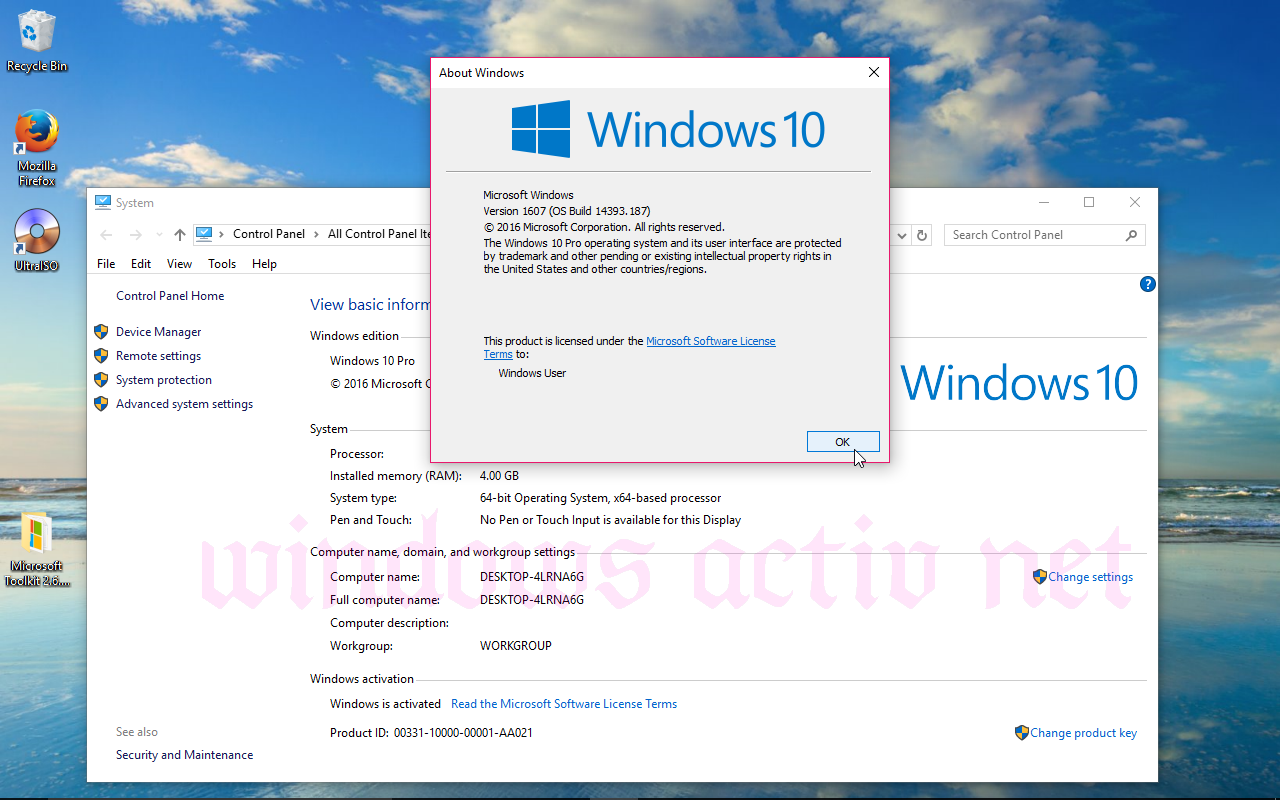The height and width of the screenshot is (800, 1280).
Task: Open the Help menu
Action: point(264,264)
